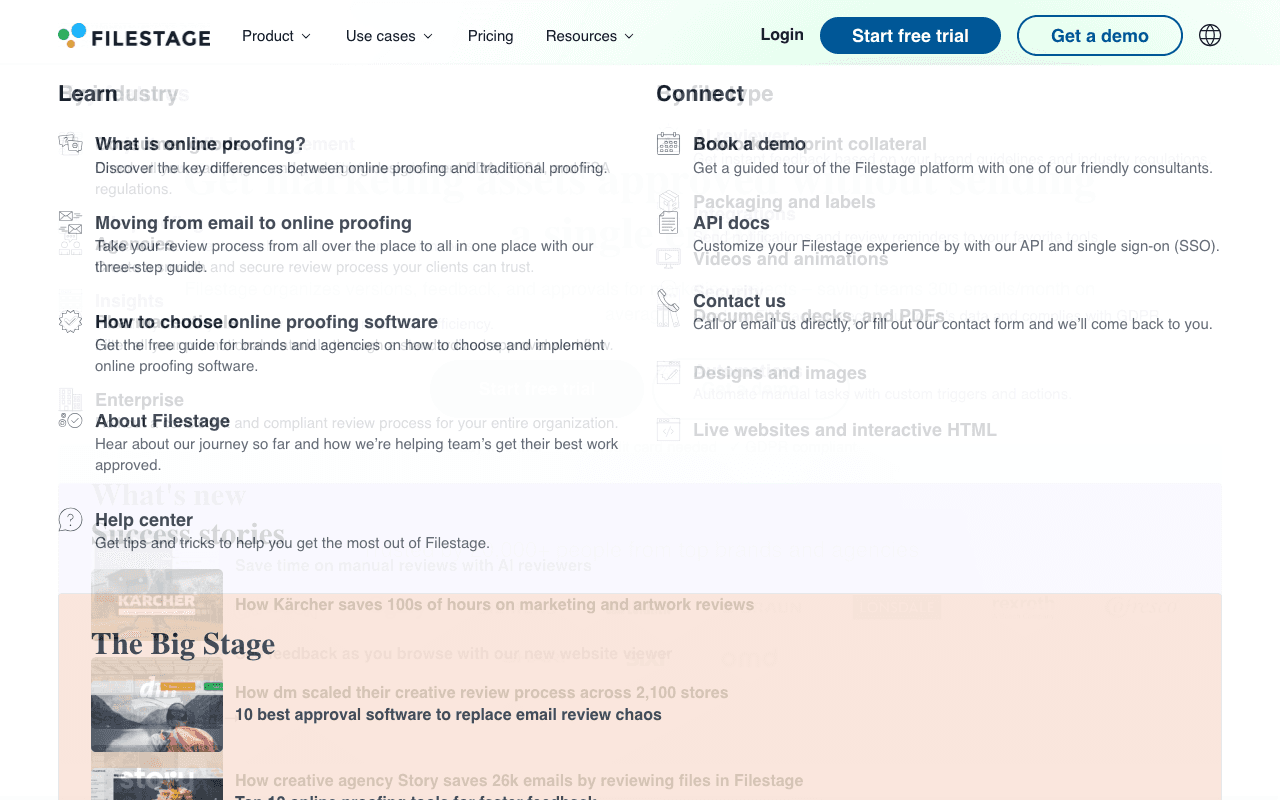Screen dimensions: 1280x800
Task: Open Moving from email to online proofing
Action: pyautogui.click(x=253, y=223)
